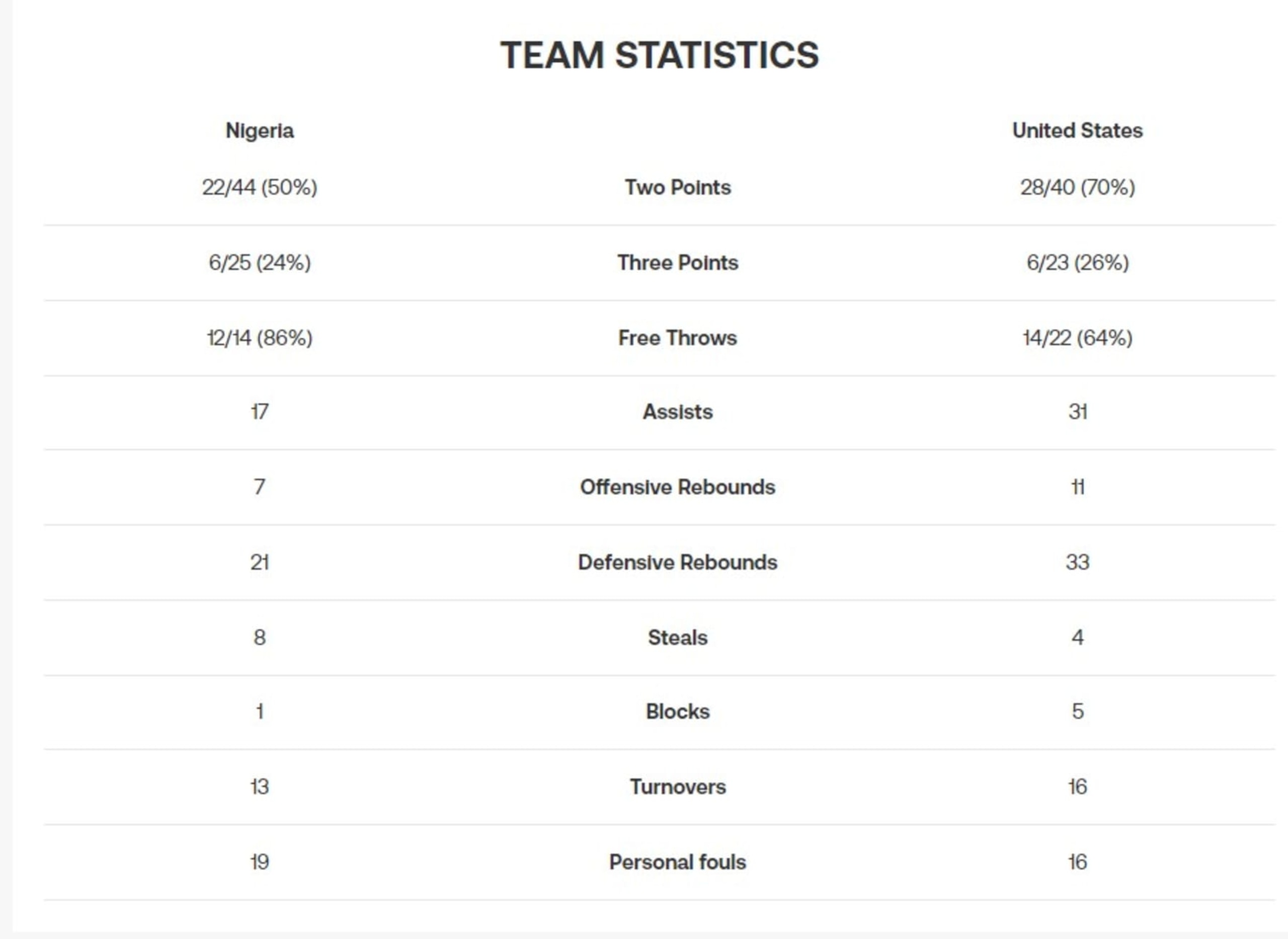Click the TEAM STATISTICS heading
The image size is (1288, 939).
click(659, 55)
